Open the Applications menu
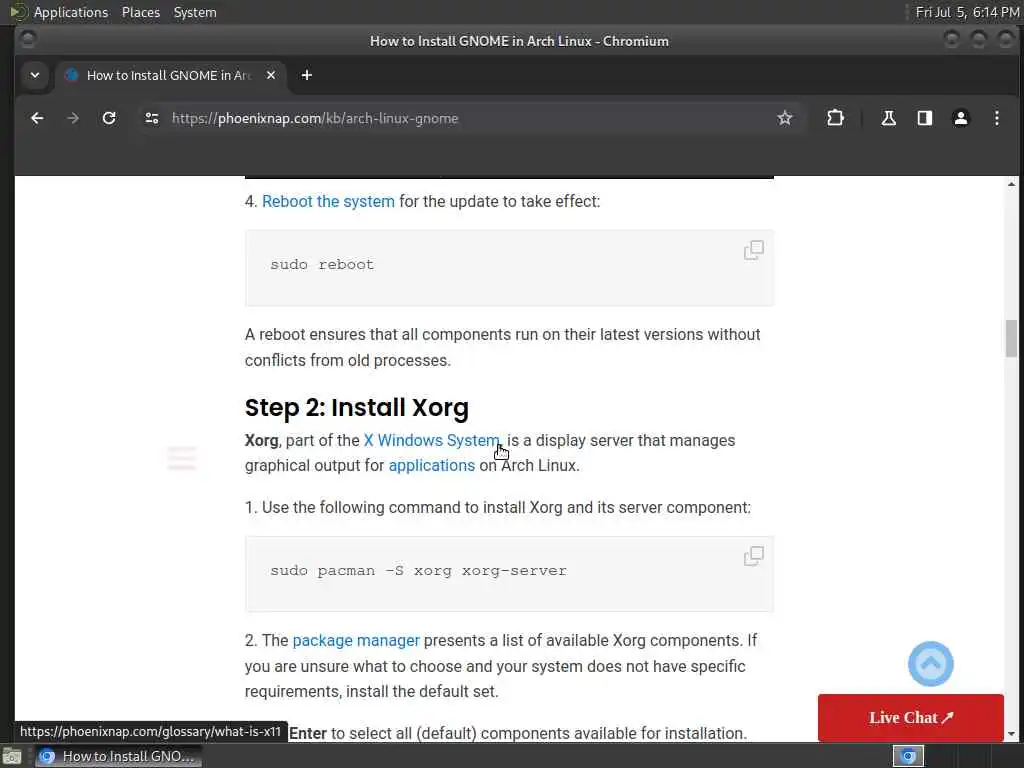 [x=70, y=12]
